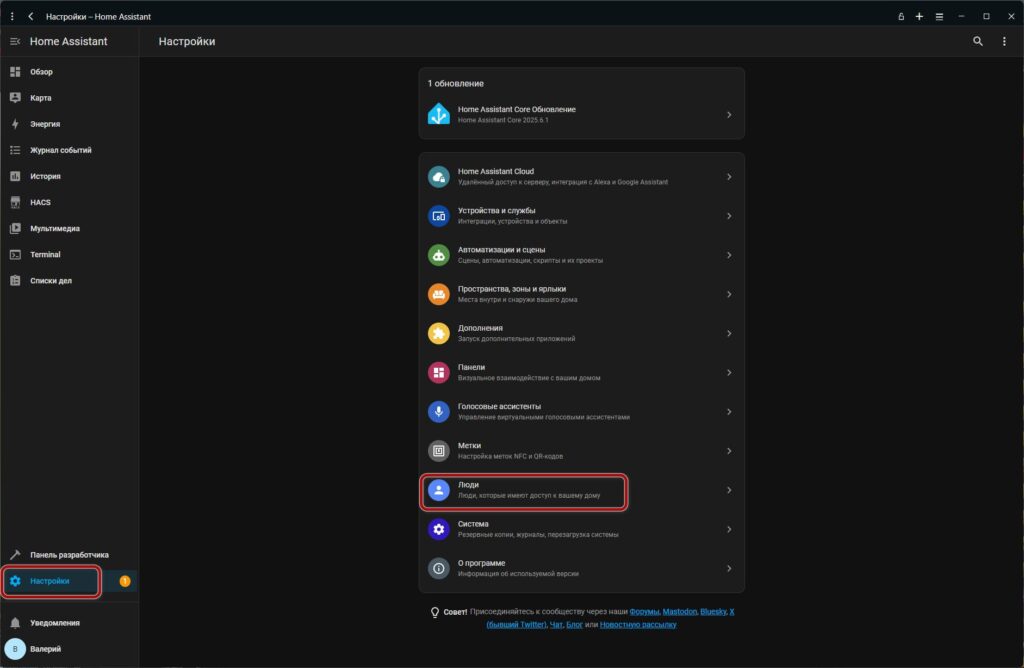Open Журнал событий in the sidebar
This screenshot has width=1024, height=668.
coord(60,150)
